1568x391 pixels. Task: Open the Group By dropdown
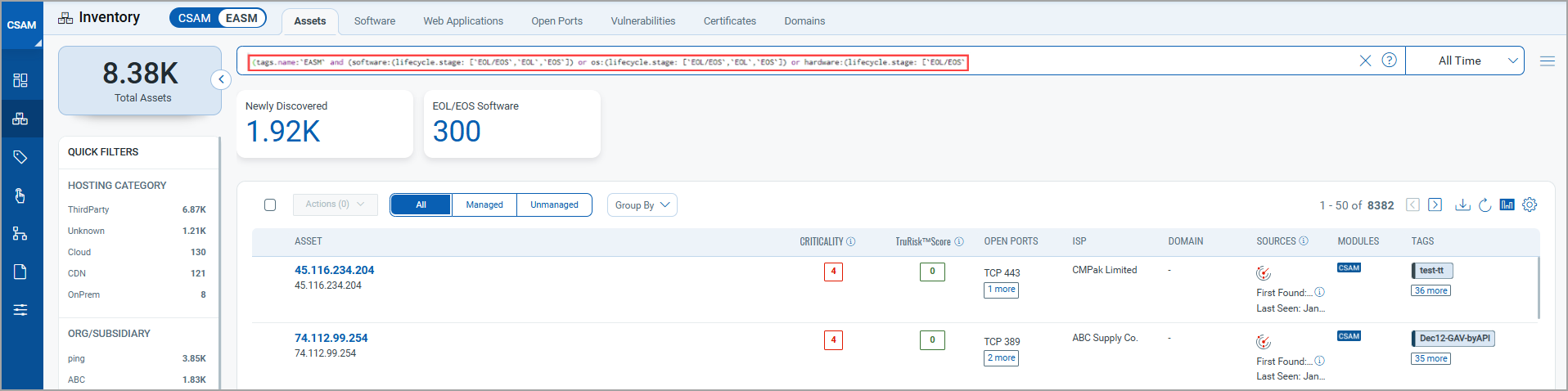pos(642,204)
